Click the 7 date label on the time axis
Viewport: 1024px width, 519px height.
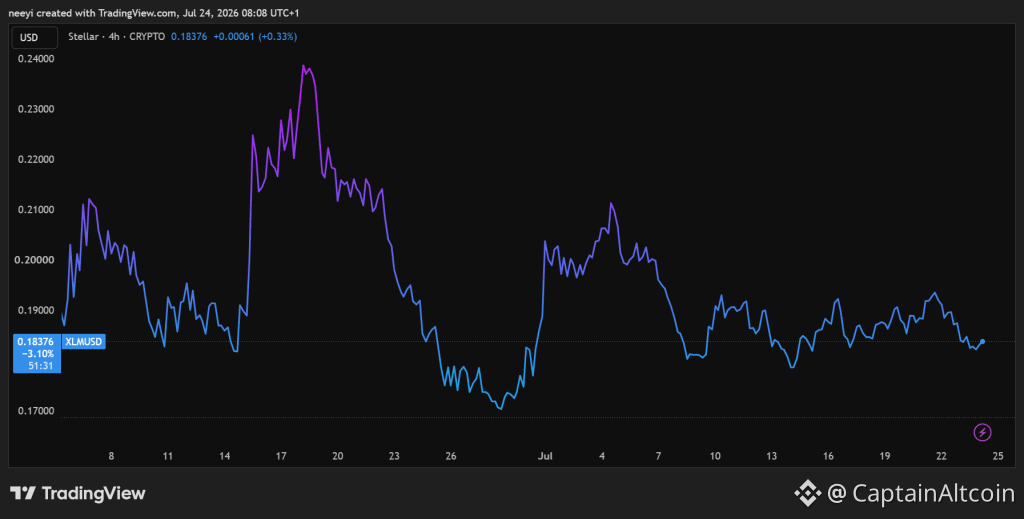(658, 456)
